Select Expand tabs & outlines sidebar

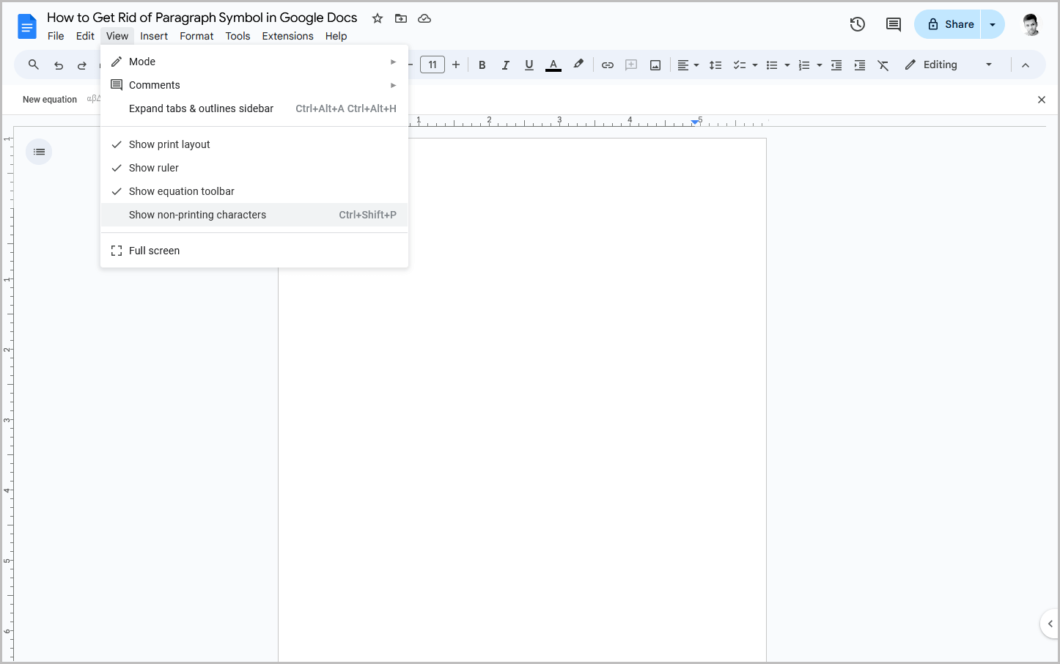pyautogui.click(x=254, y=108)
